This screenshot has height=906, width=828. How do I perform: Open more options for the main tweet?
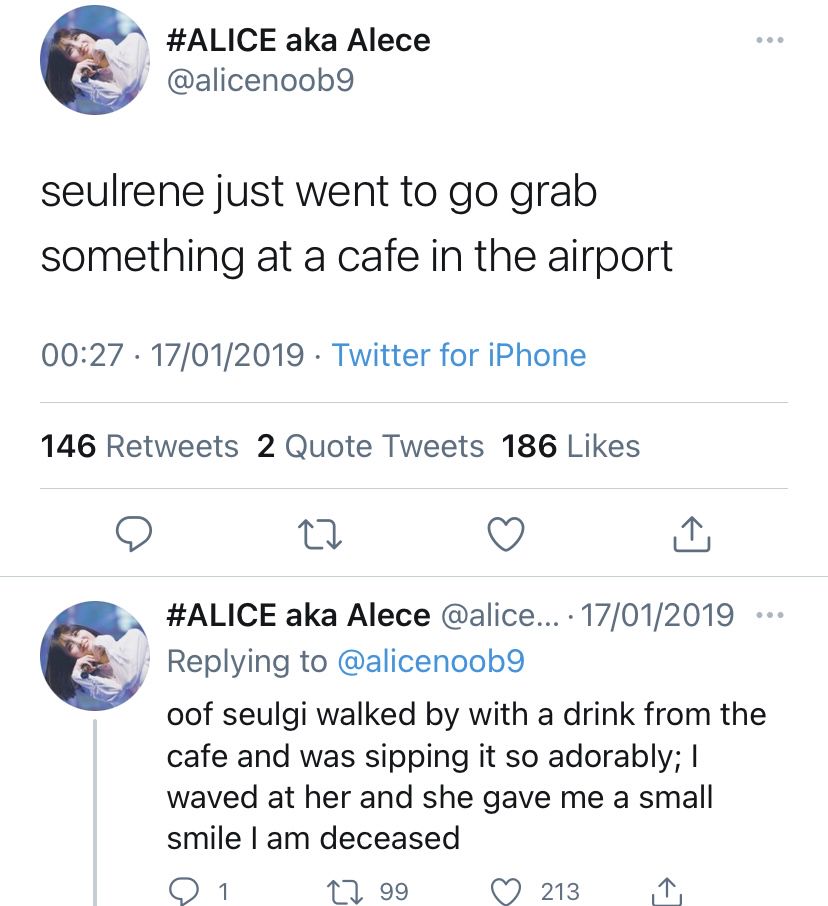769,41
